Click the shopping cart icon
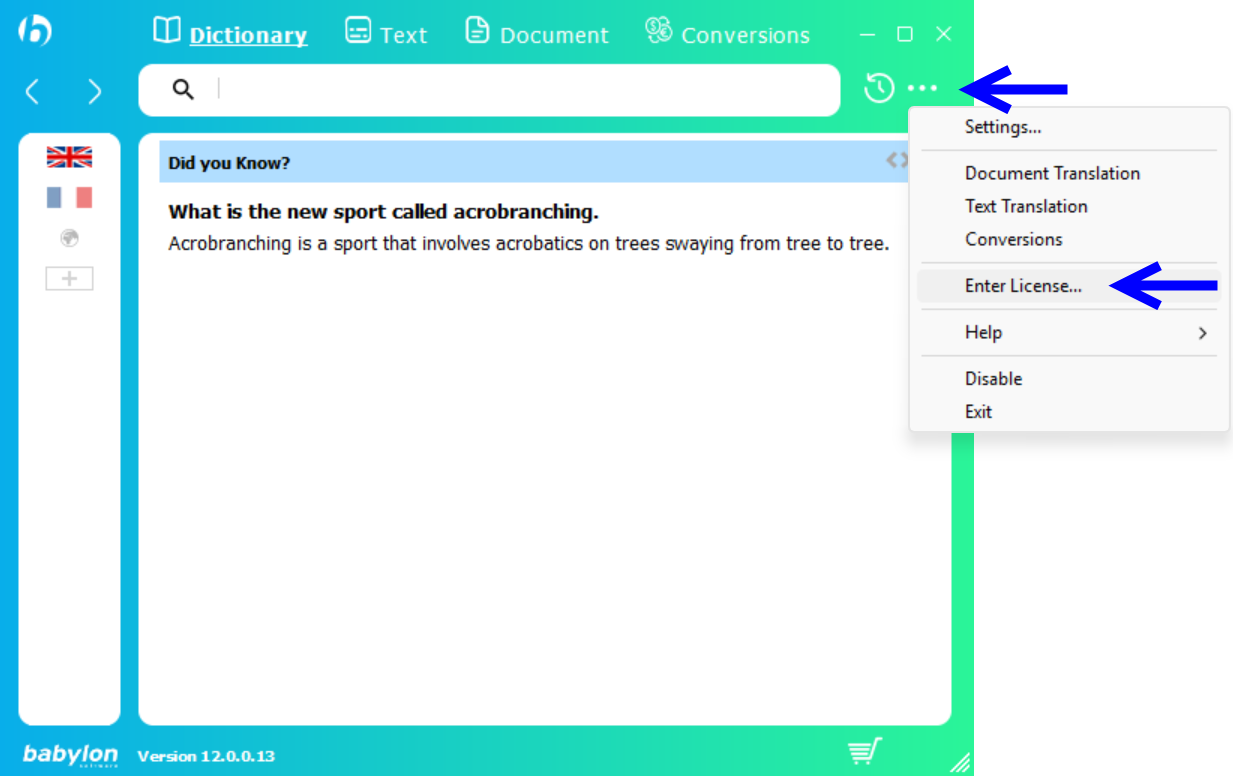 coord(865,750)
